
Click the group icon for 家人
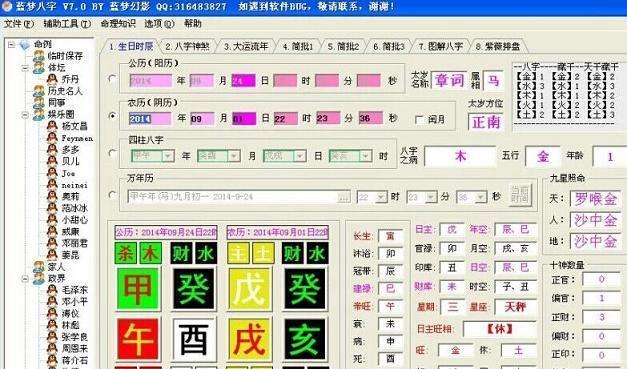[39, 266]
